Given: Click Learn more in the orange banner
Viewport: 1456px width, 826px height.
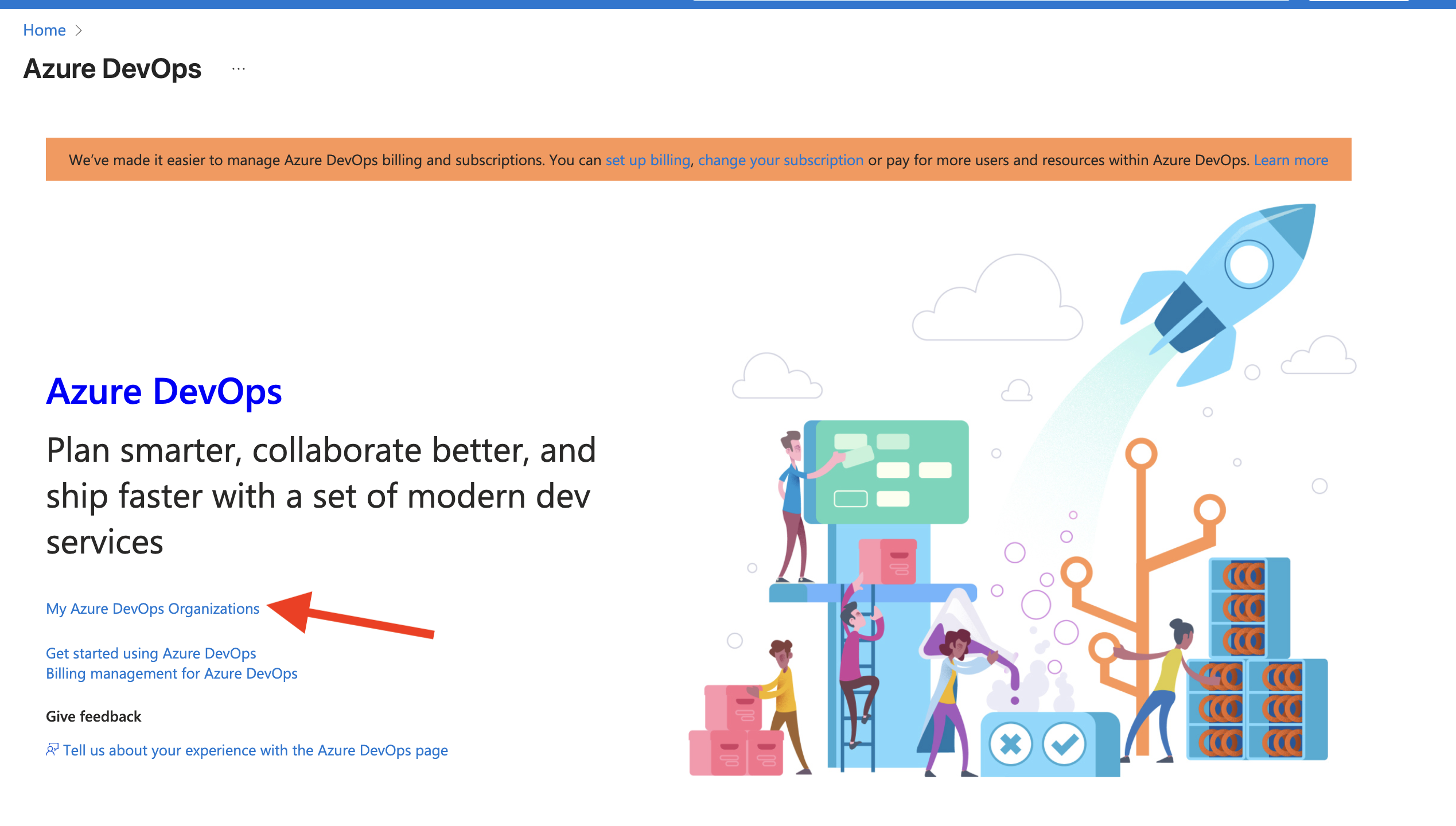Looking at the screenshot, I should pos(1291,160).
